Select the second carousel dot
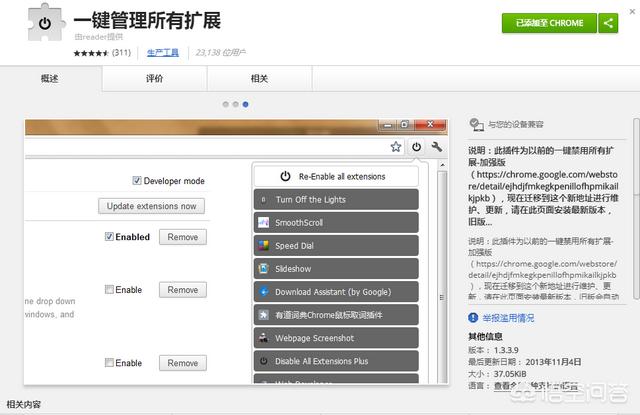This screenshot has height=415, width=640. (x=236, y=104)
